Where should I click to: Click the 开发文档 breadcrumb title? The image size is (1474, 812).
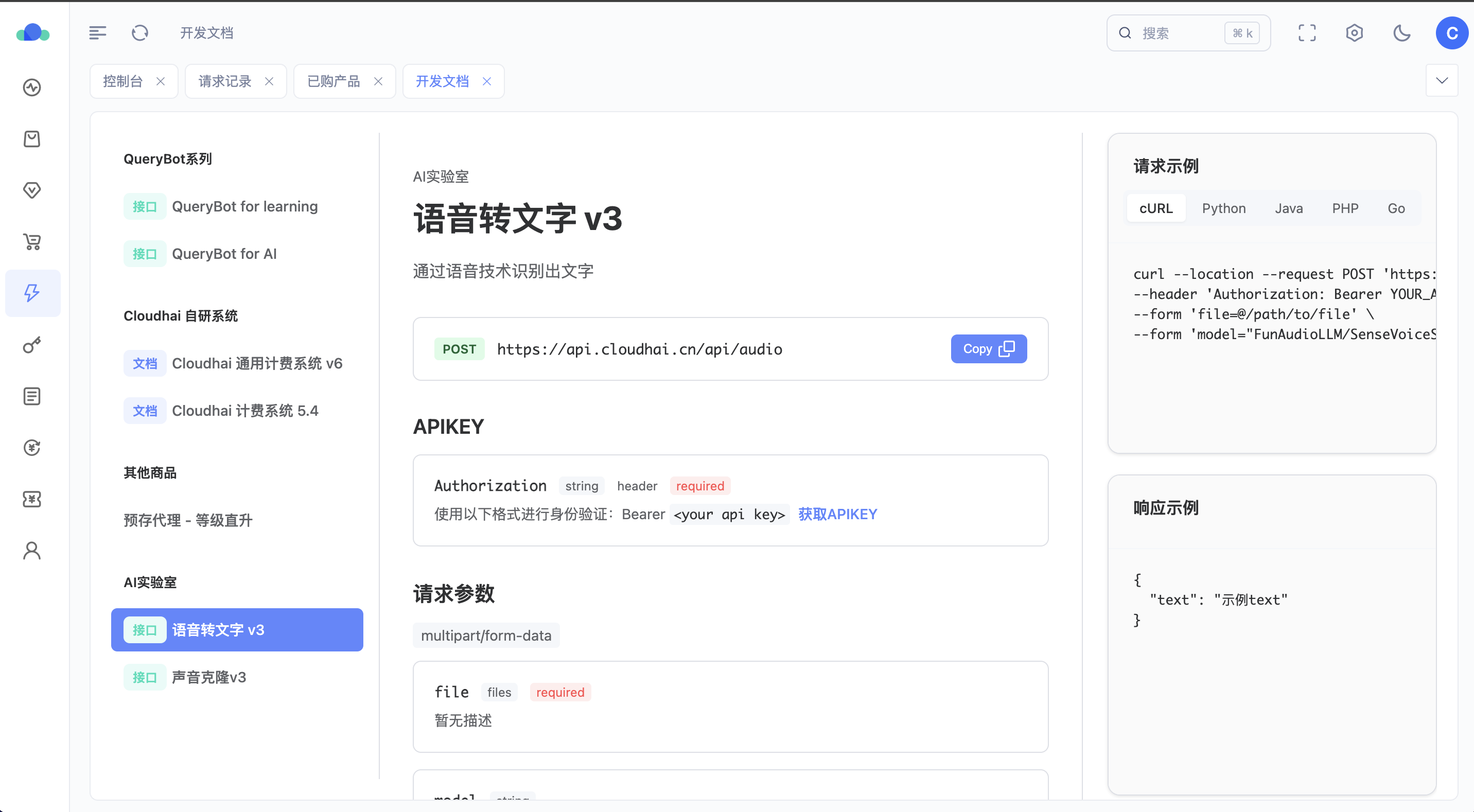(x=206, y=32)
